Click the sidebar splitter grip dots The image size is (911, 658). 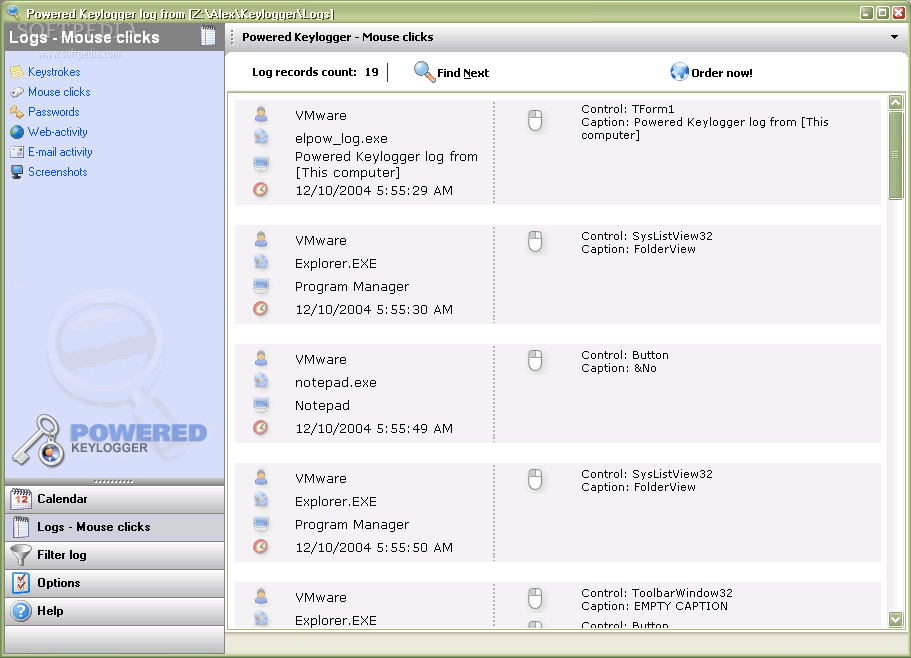114,481
